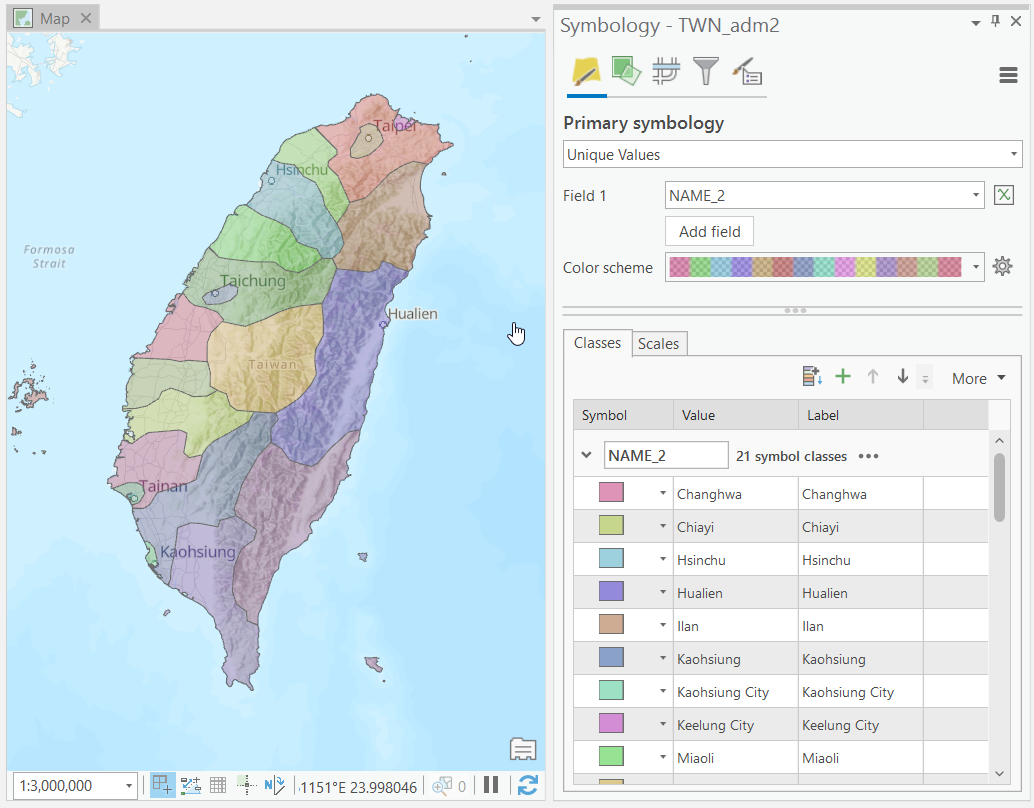Open the color scheme options gear
The height and width of the screenshot is (808, 1034).
click(1002, 266)
